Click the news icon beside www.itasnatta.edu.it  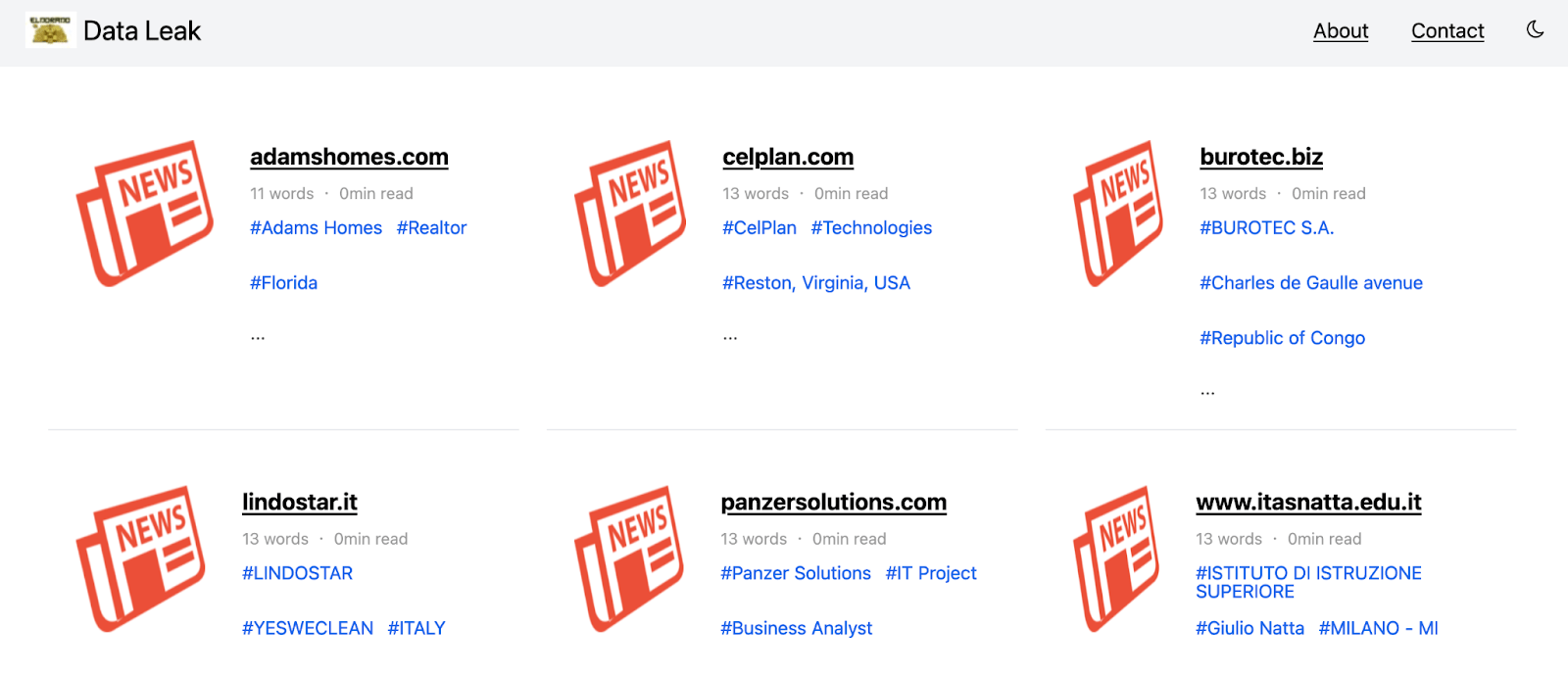(x=1116, y=558)
